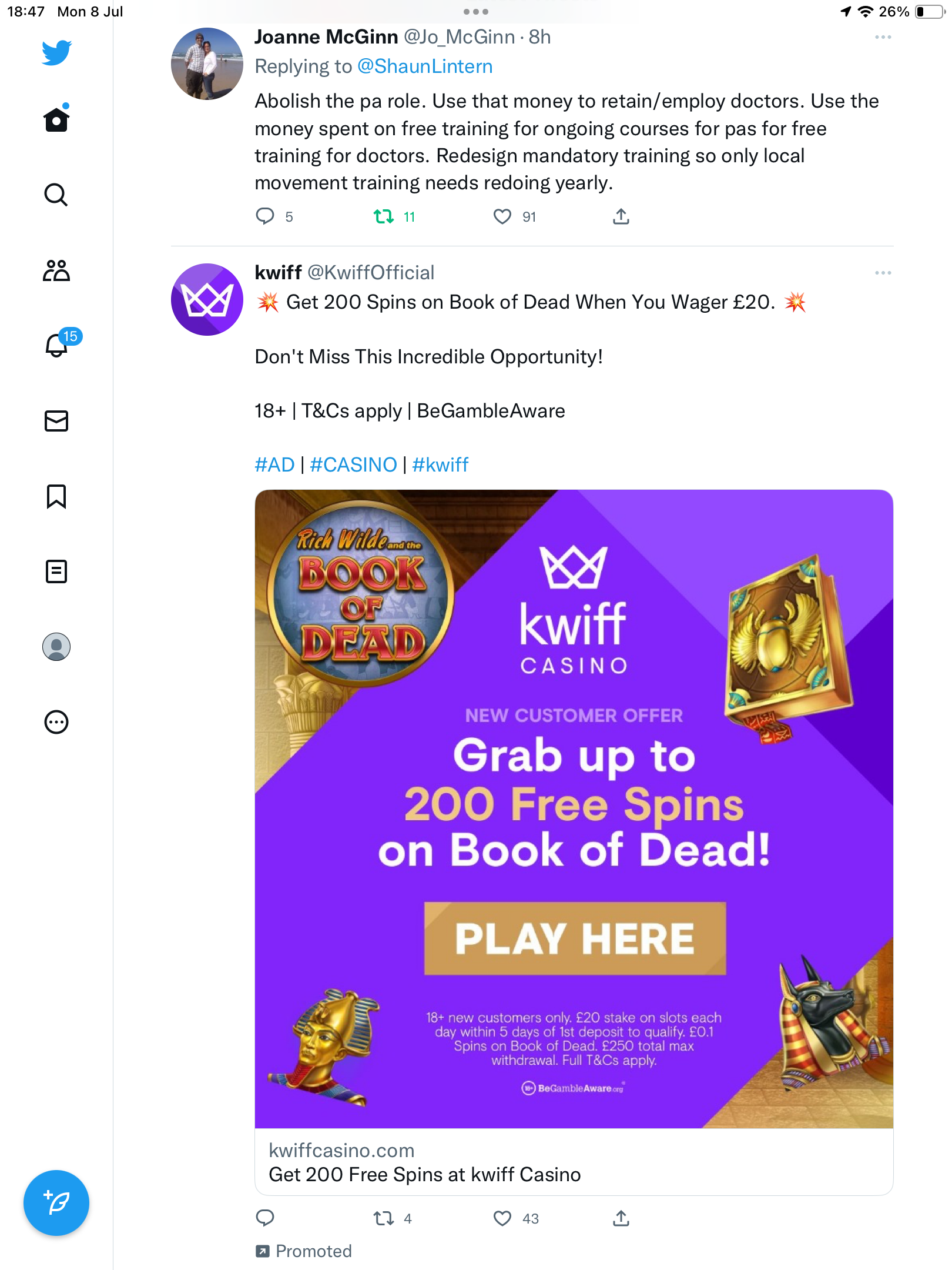The height and width of the screenshot is (1270, 952).
Task: Toggle like on Joanne McGinn's reply
Action: tap(502, 217)
